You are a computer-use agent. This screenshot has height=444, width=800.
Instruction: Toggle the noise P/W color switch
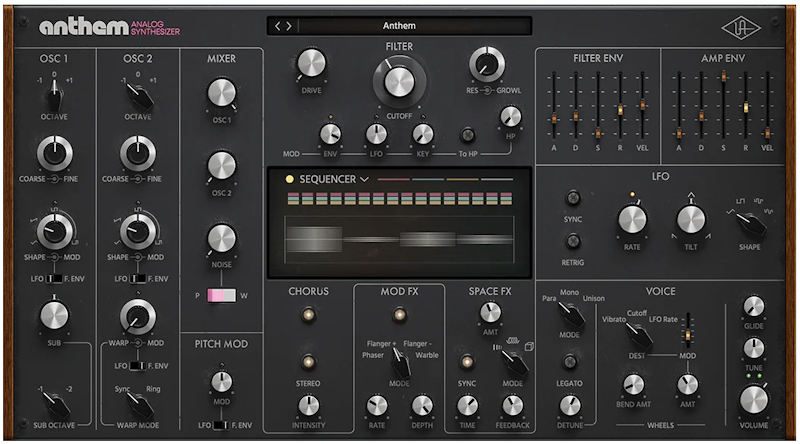(221, 295)
